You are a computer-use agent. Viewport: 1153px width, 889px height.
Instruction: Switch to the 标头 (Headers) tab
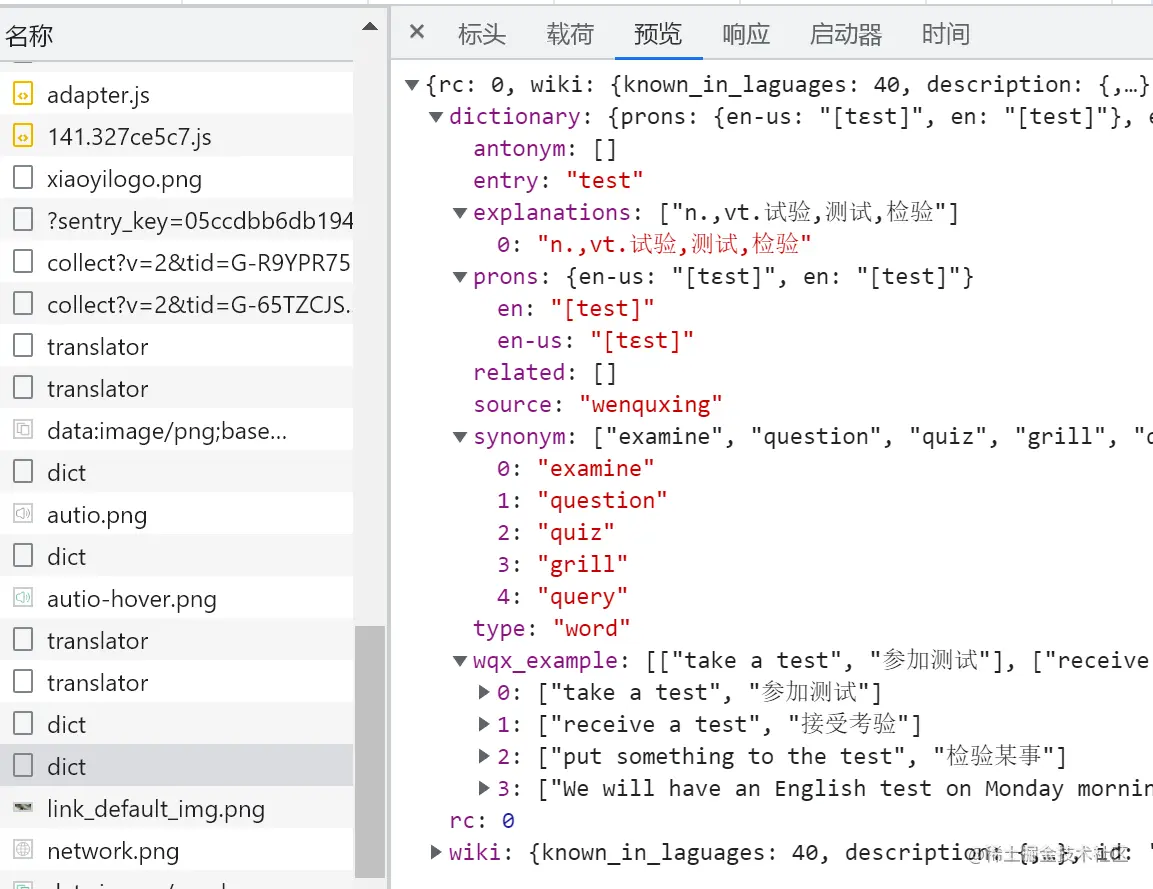(x=482, y=34)
